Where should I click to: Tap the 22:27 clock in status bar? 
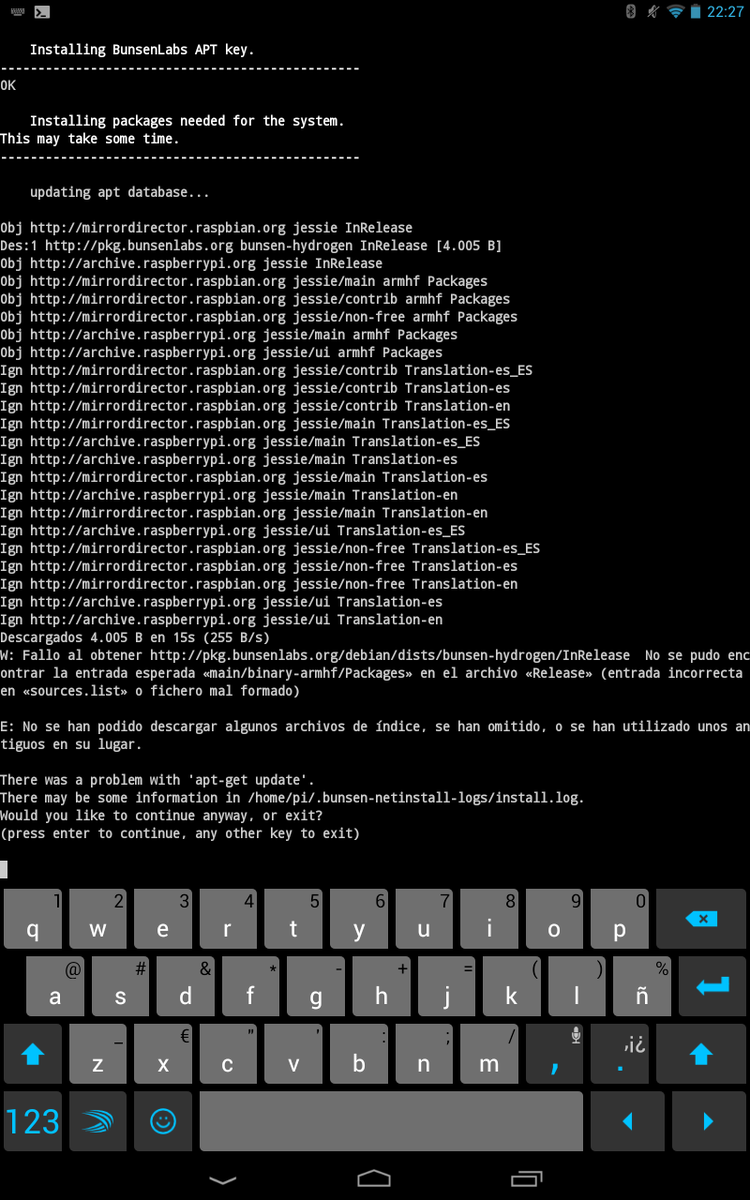pyautogui.click(x=725, y=12)
